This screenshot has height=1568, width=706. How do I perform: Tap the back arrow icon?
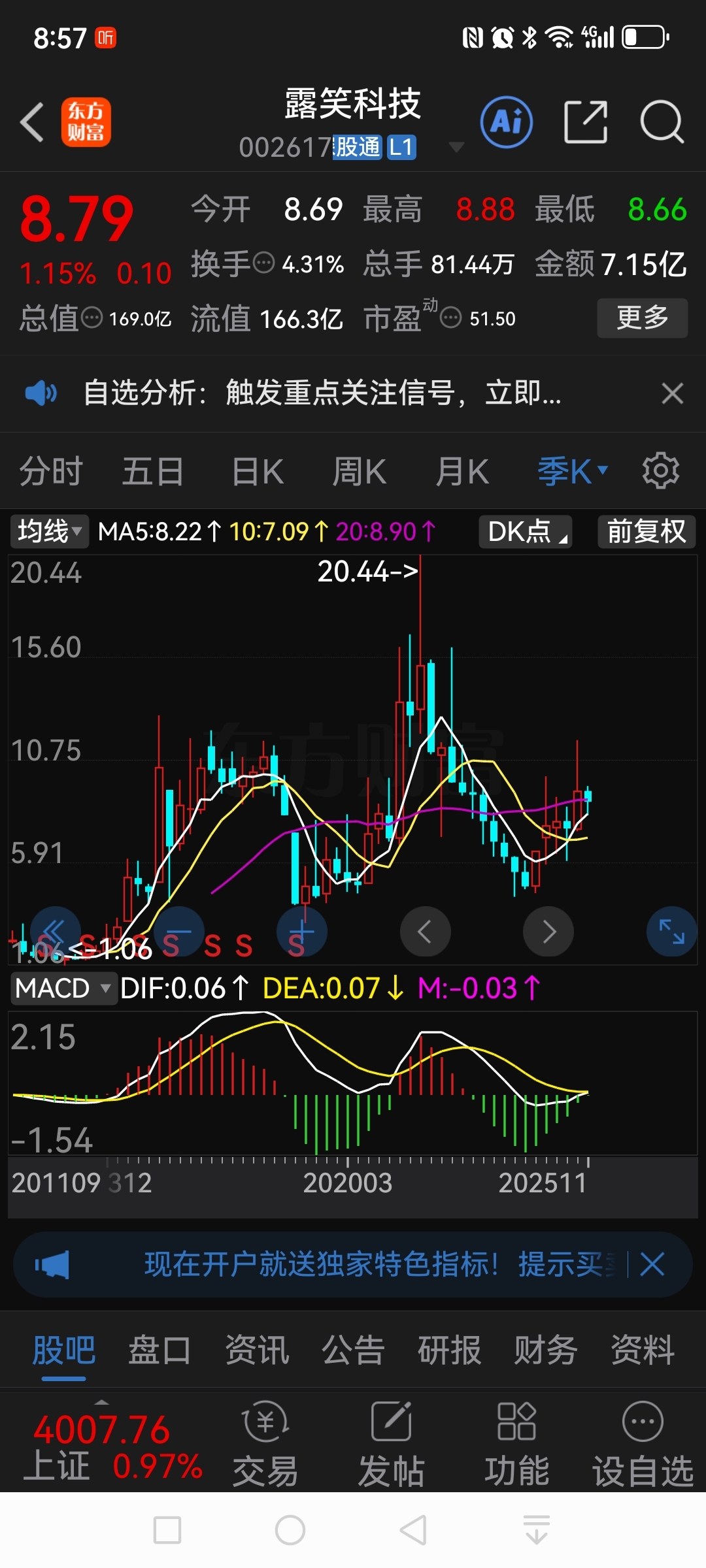[x=32, y=122]
